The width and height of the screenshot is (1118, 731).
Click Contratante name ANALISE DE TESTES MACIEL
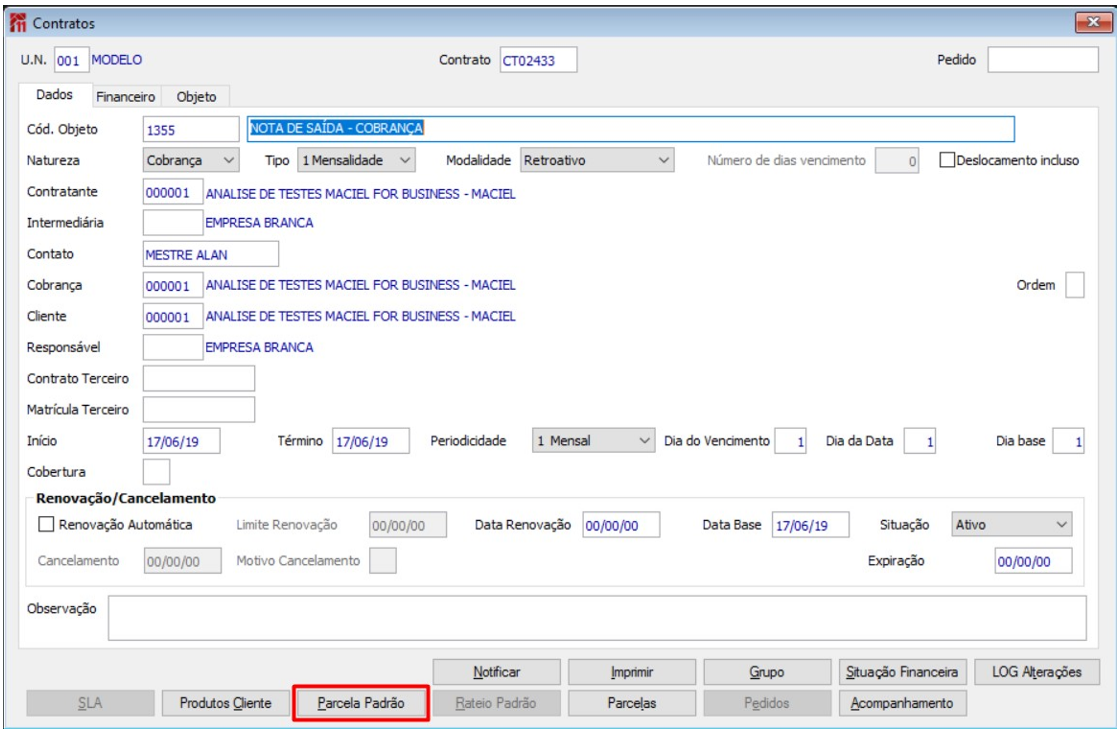pos(361,193)
